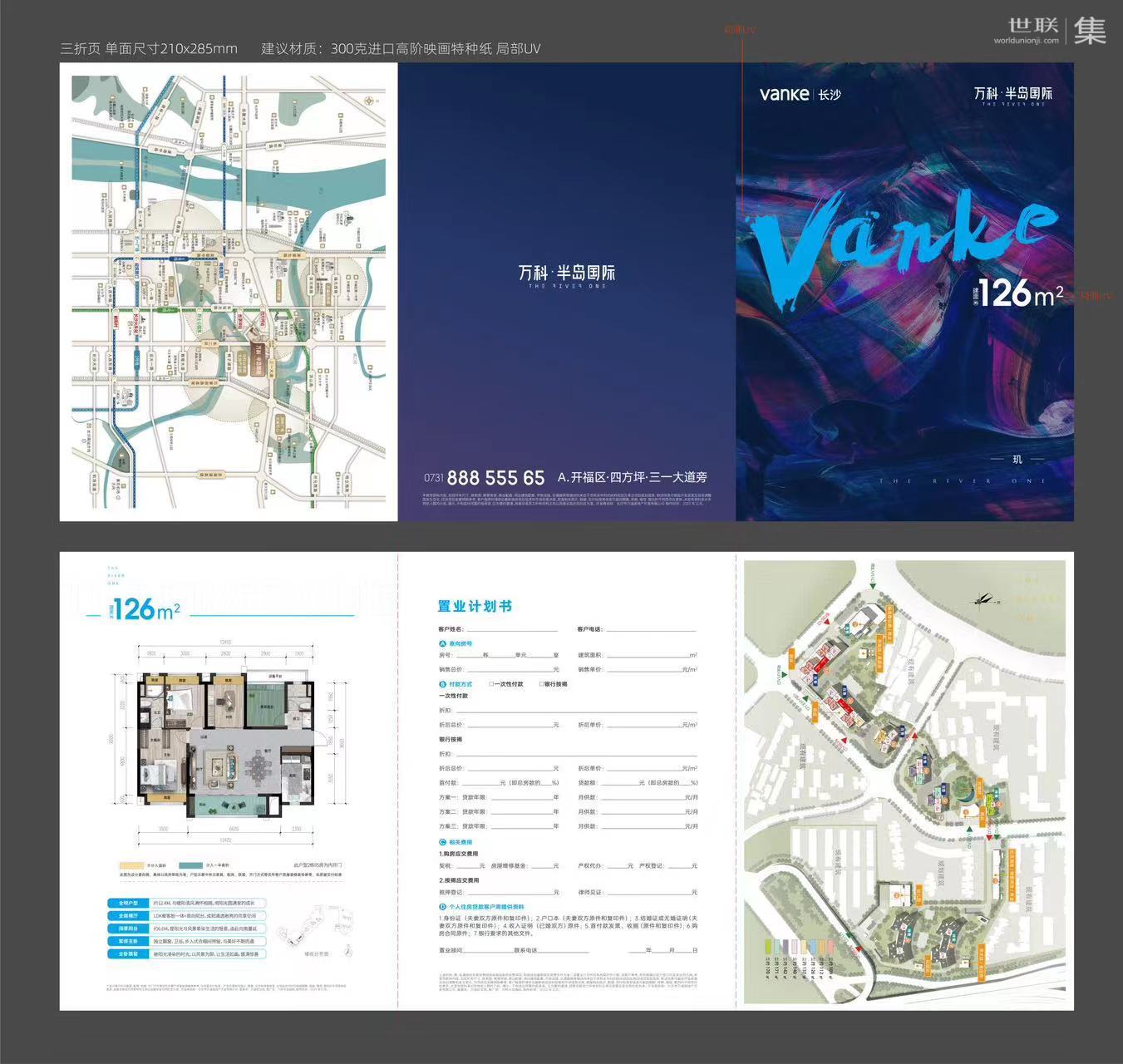Click the 全明户型 blue feature tag
Screen dimensions: 1123x1064
(128, 903)
